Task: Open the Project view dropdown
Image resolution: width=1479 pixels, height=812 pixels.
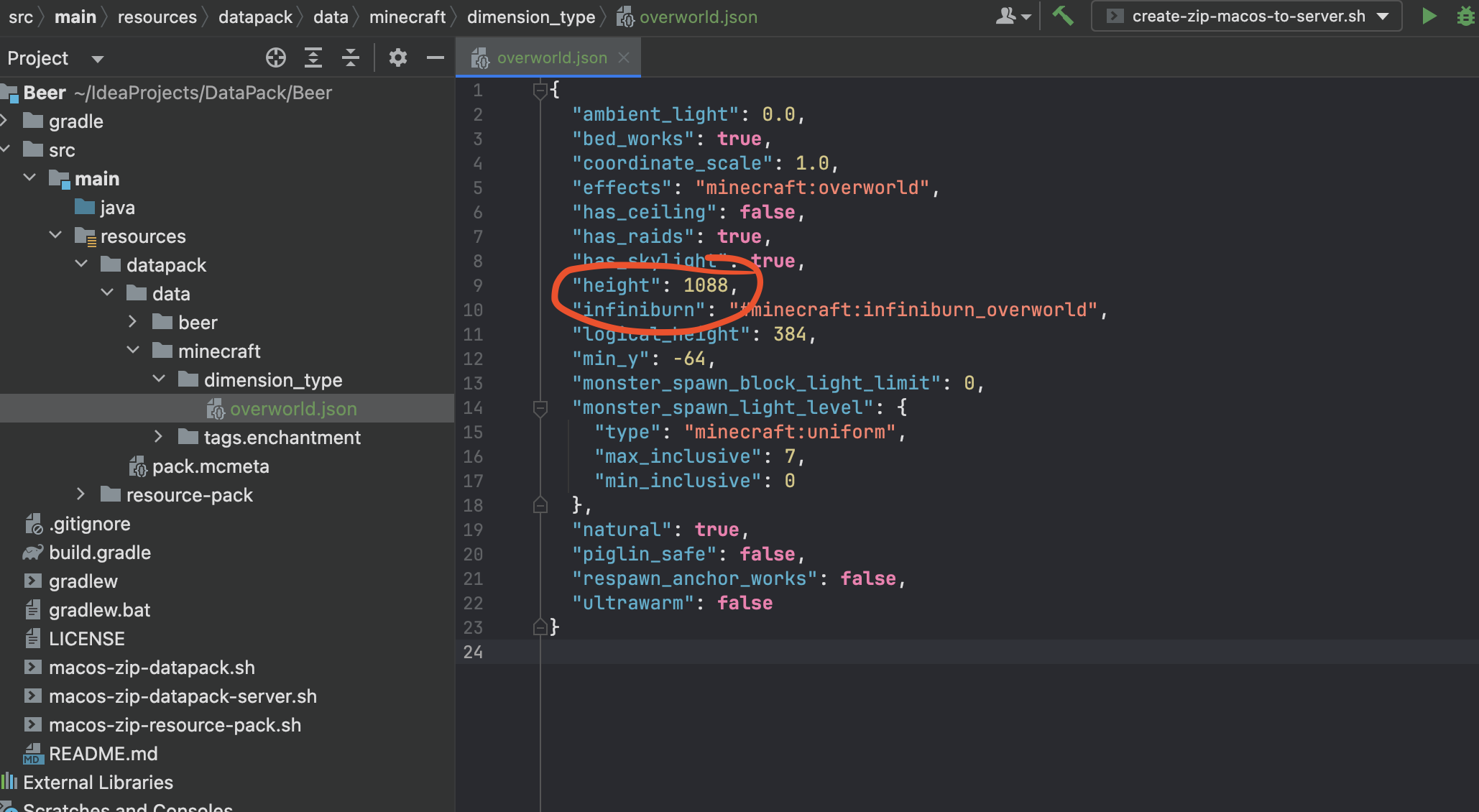Action: pos(98,58)
